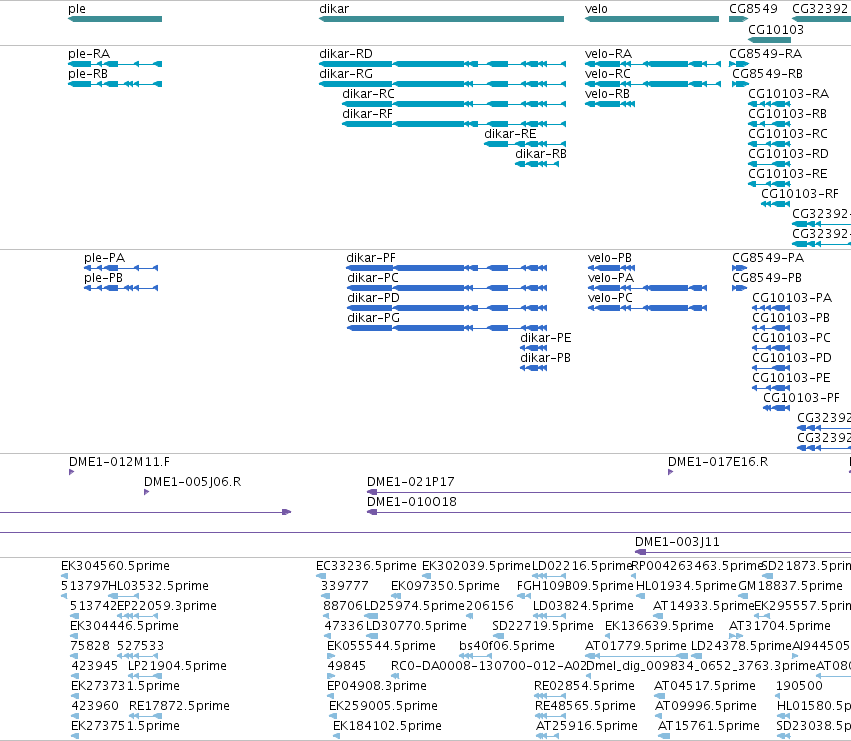Select the velo-PB protein feature

pyautogui.click(x=611, y=268)
